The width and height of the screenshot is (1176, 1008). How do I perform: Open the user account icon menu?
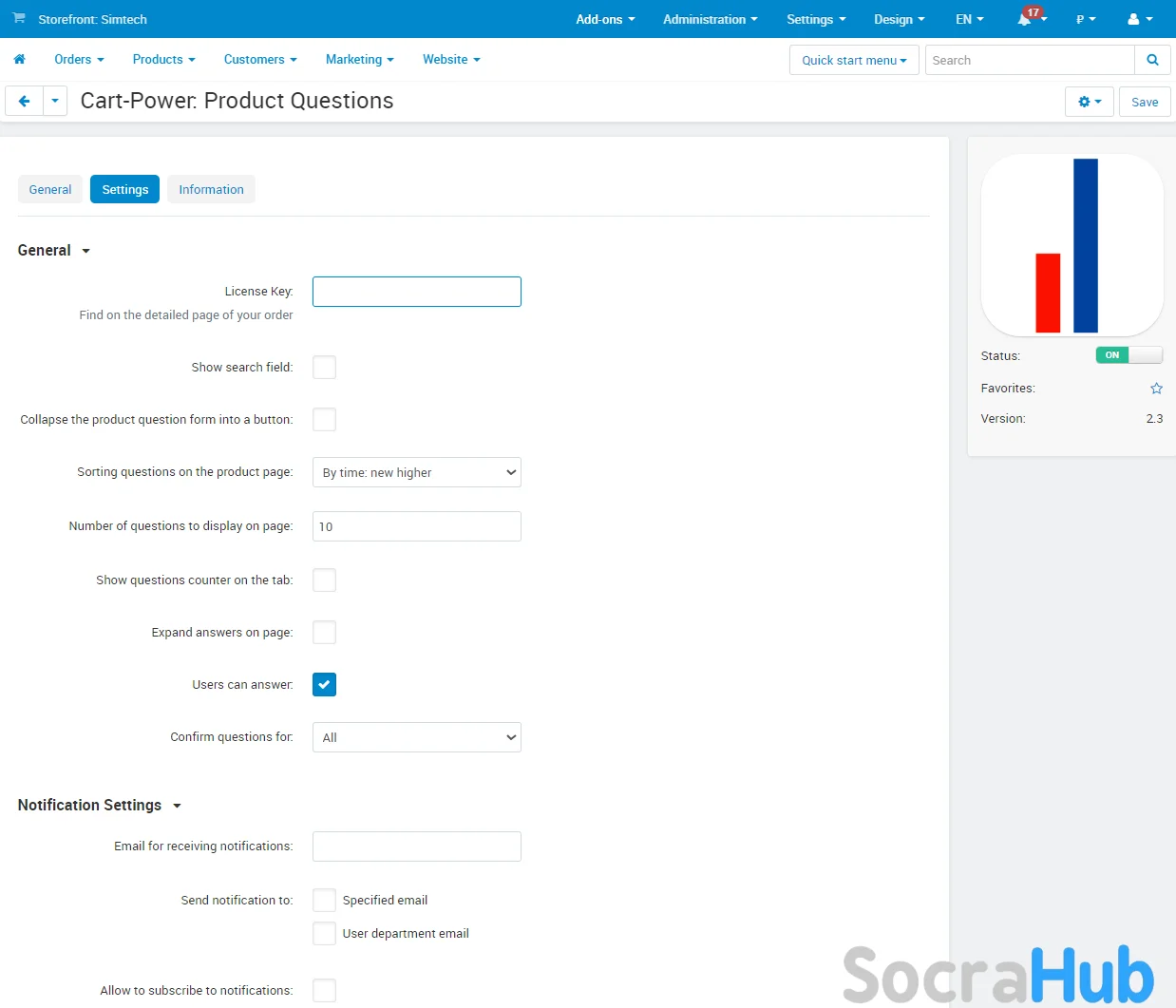(1138, 19)
